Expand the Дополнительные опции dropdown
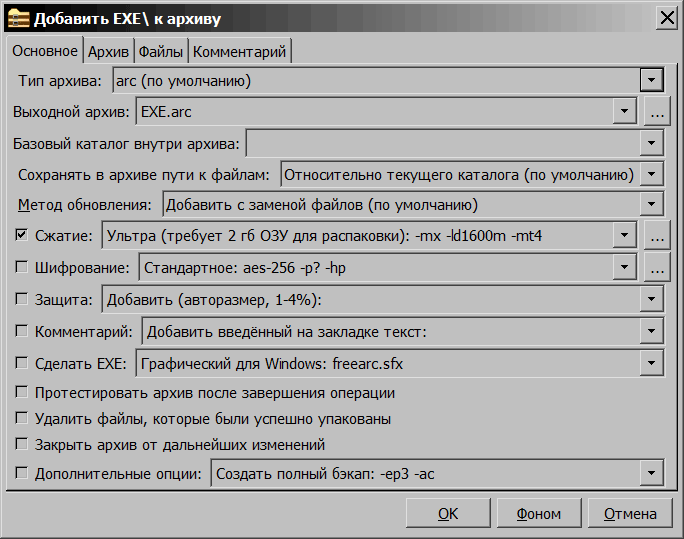Viewport: 684px width, 539px height. click(x=651, y=473)
